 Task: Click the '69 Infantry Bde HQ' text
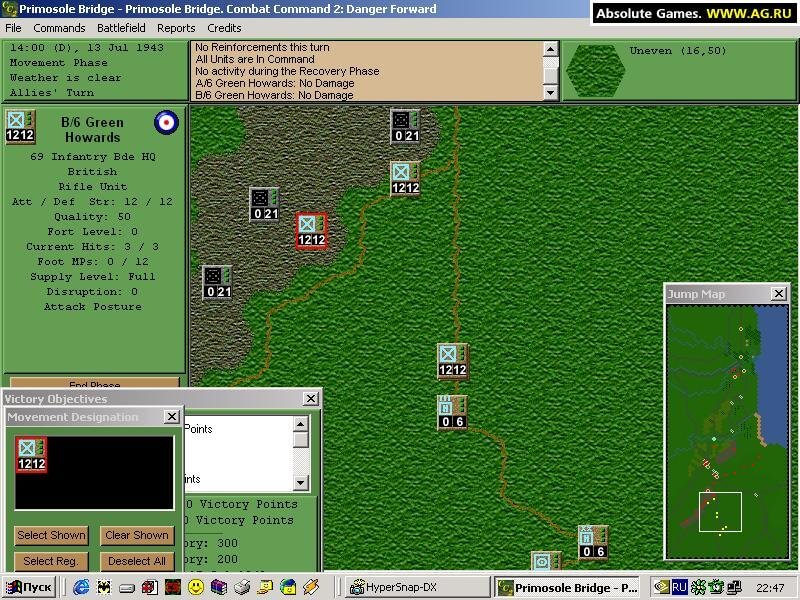click(x=92, y=157)
